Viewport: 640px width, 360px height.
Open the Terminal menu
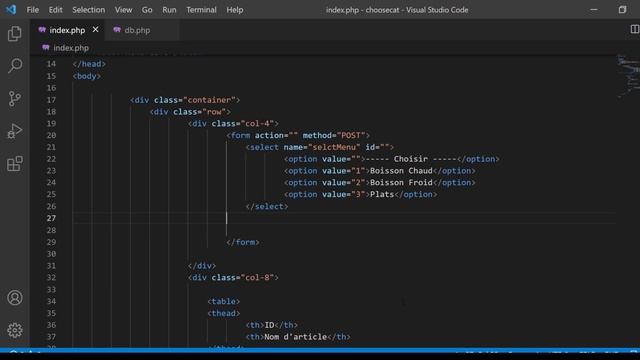tap(201, 10)
